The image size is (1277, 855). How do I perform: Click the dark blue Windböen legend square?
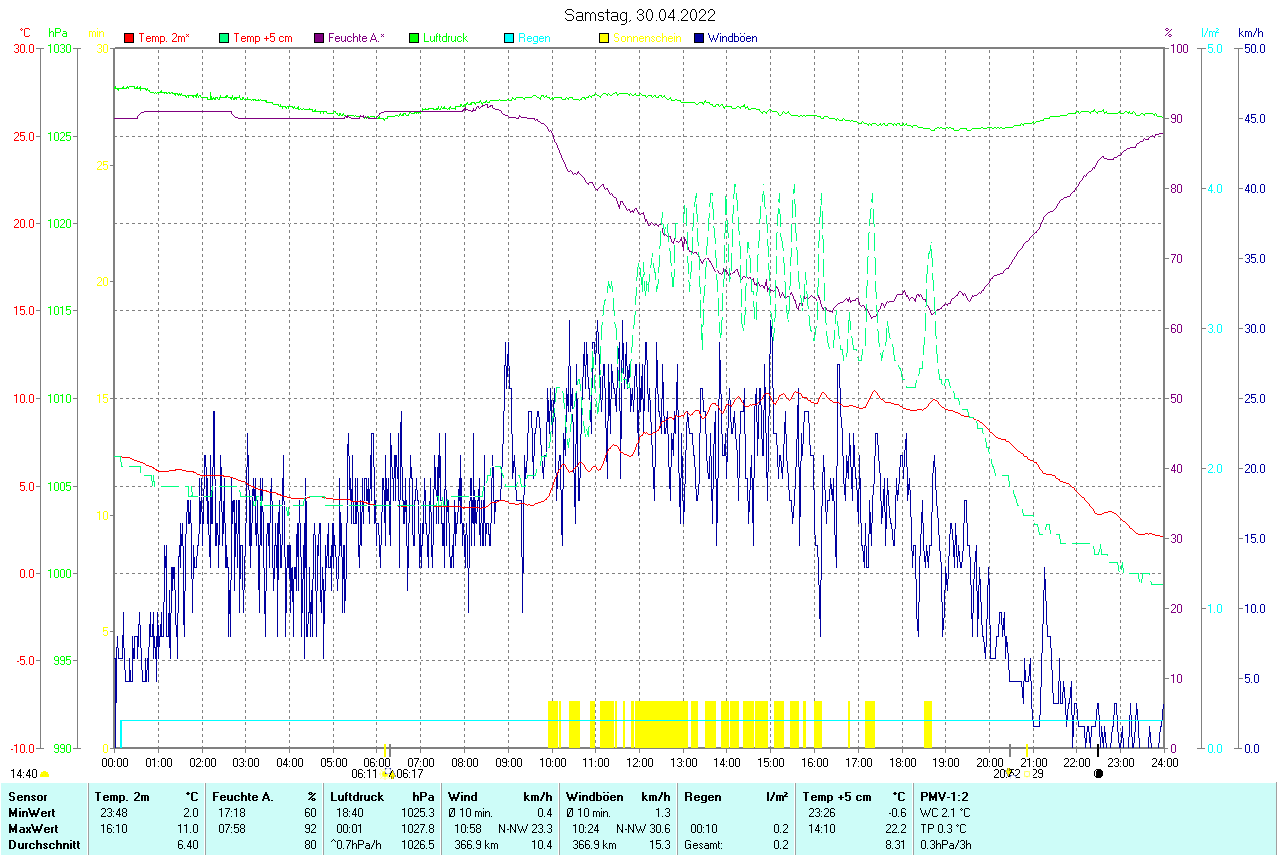click(x=699, y=38)
